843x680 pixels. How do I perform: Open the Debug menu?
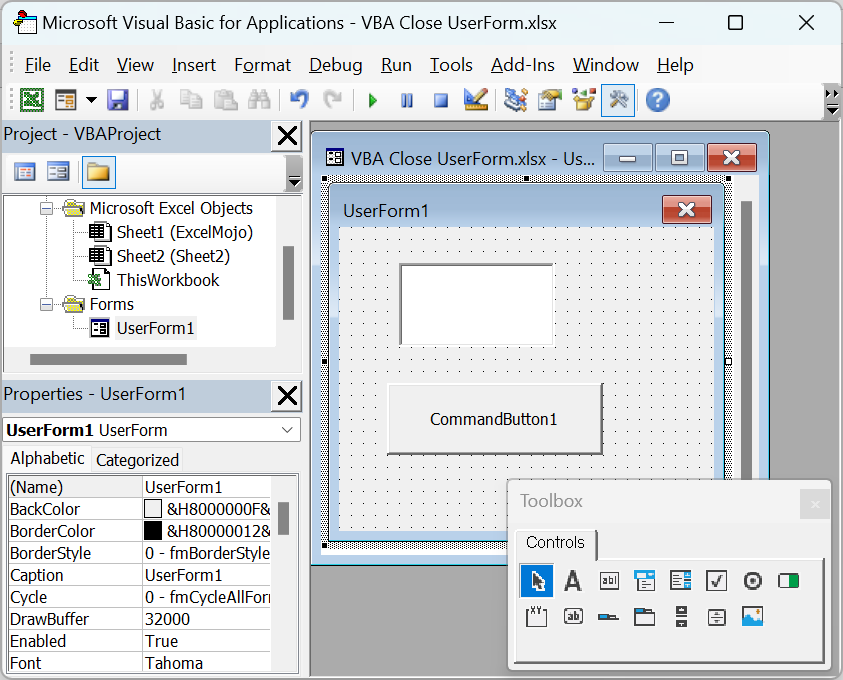[x=335, y=65]
